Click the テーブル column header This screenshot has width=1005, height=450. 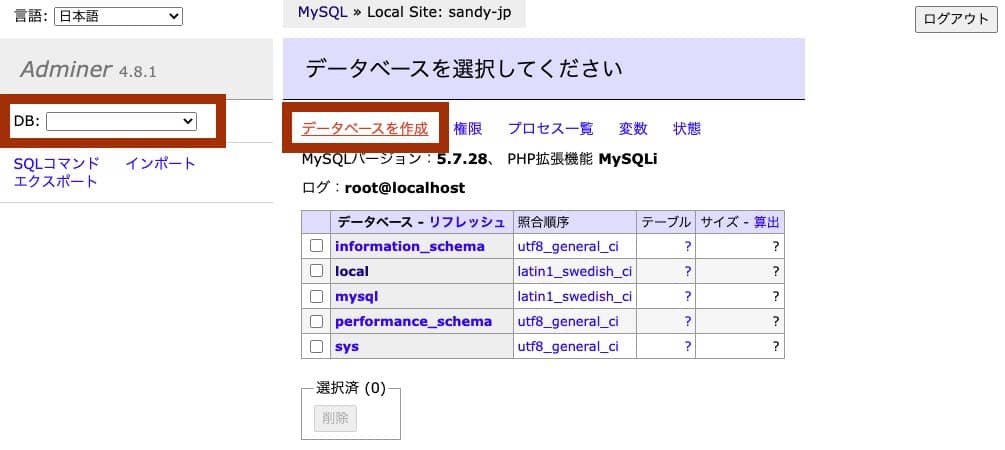click(666, 222)
